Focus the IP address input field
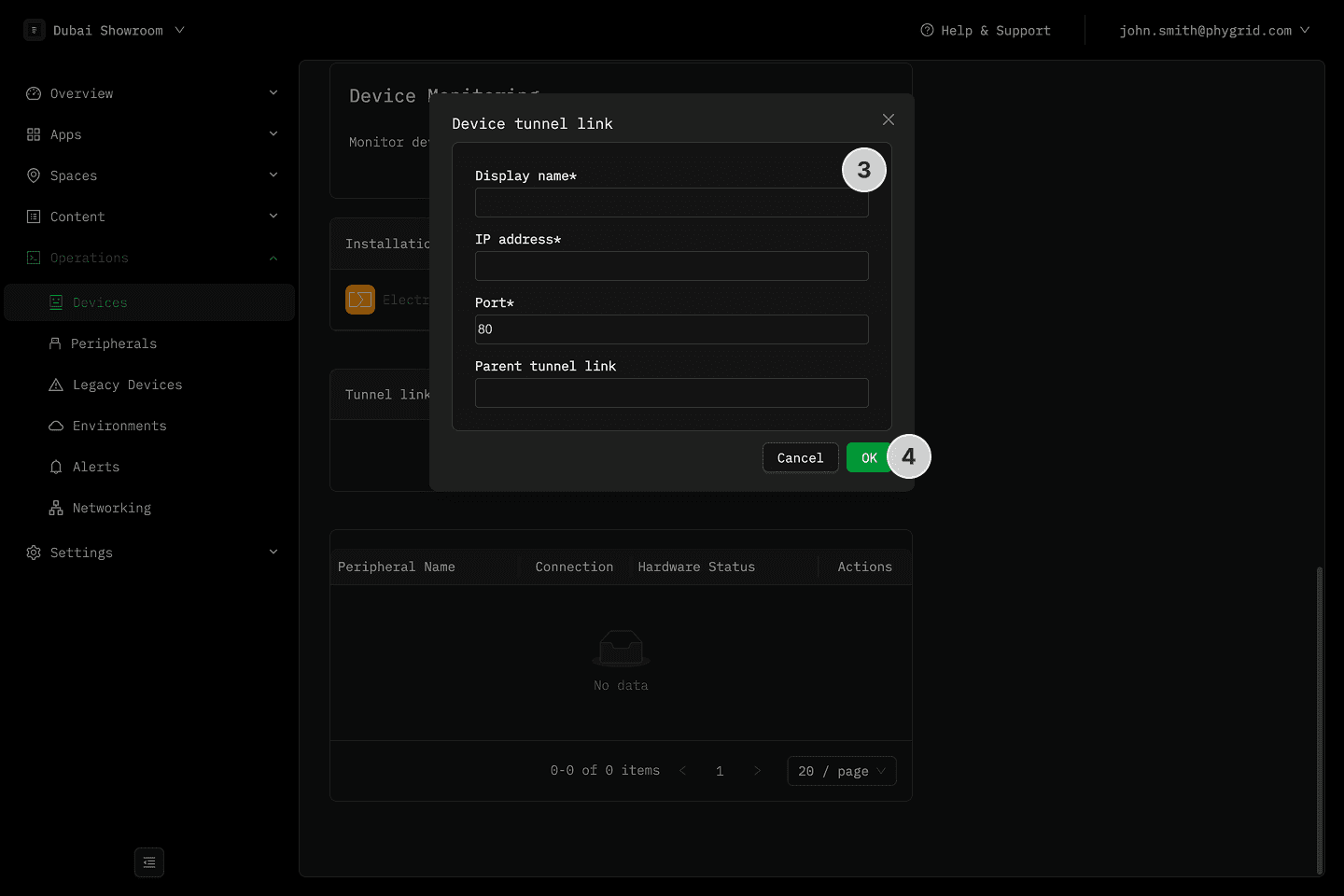1344x896 pixels. pyautogui.click(x=672, y=266)
